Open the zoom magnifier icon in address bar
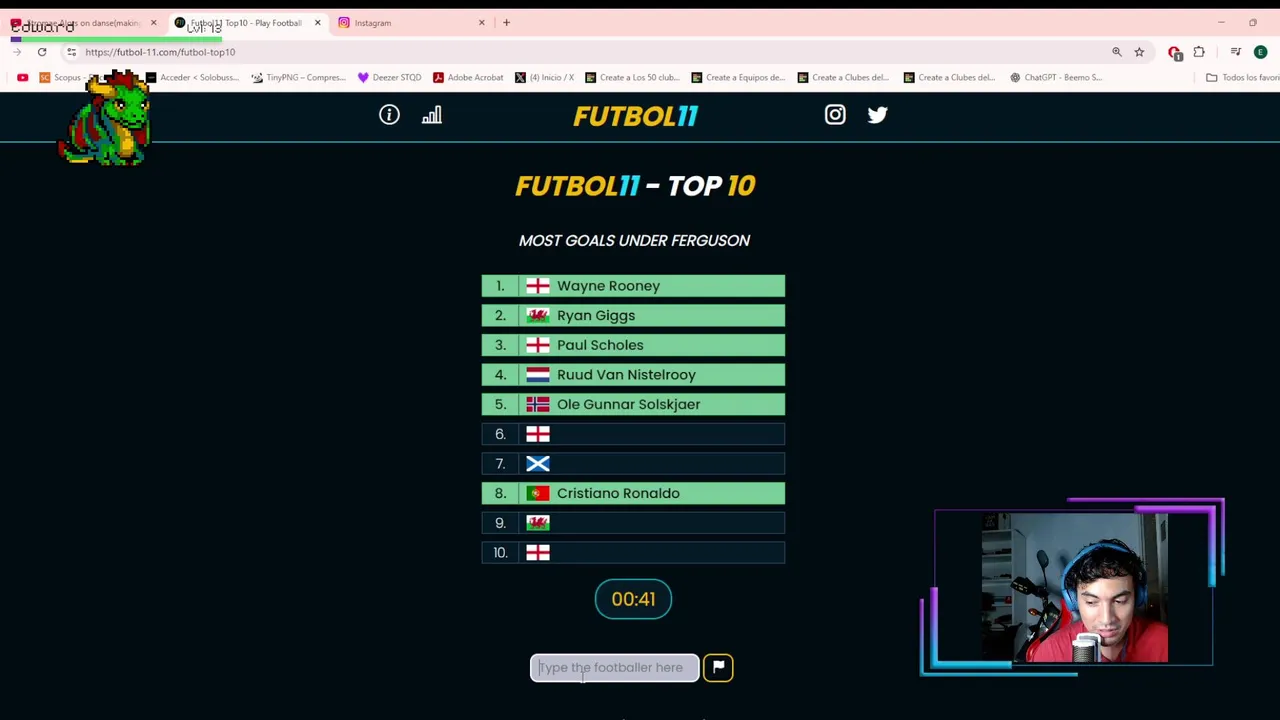Screen dimensions: 1280x720 pos(1117,52)
